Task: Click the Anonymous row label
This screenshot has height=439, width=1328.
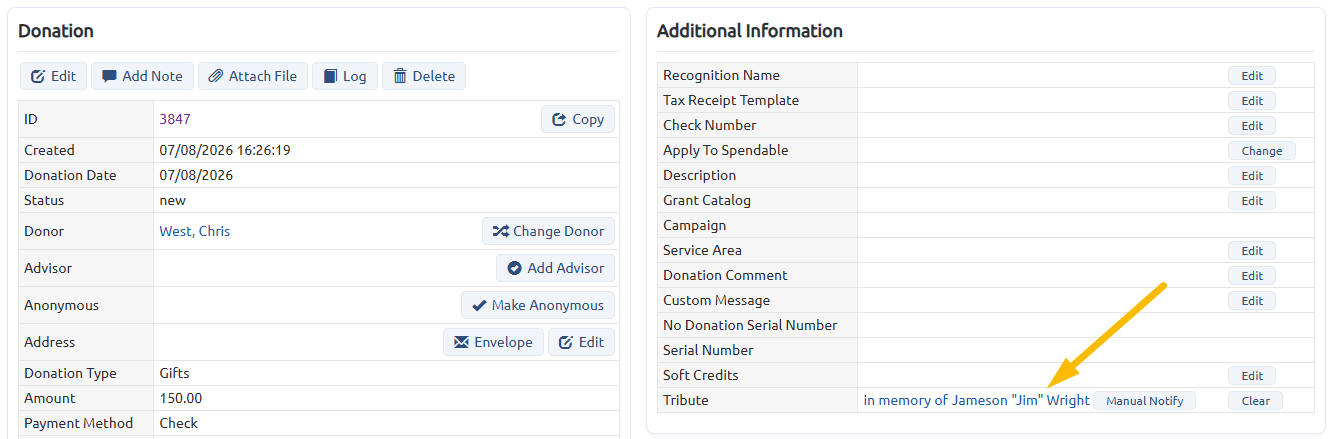Action: [x=61, y=305]
